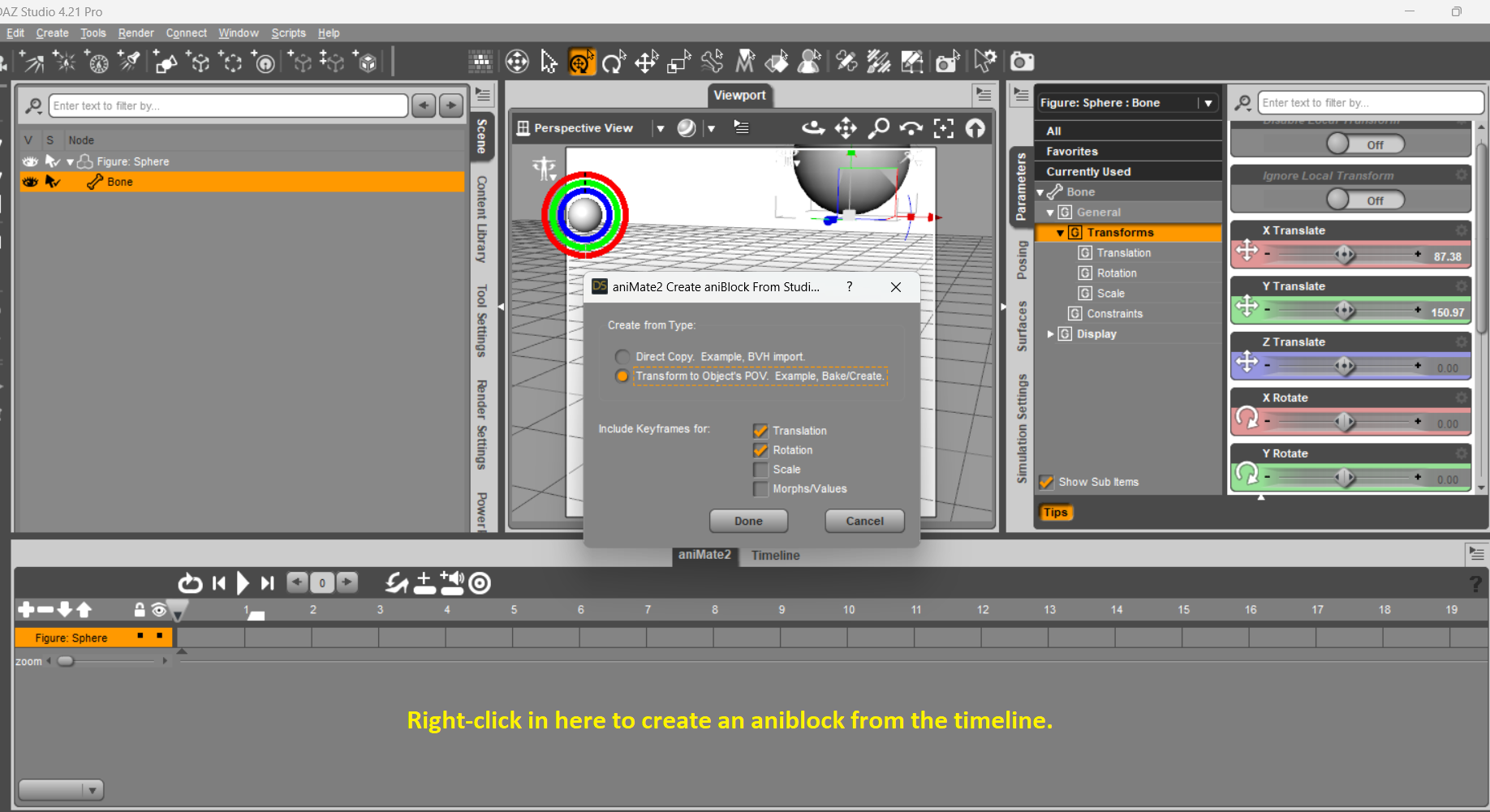
Task: Collapse the Transforms parameter group
Action: [1060, 233]
